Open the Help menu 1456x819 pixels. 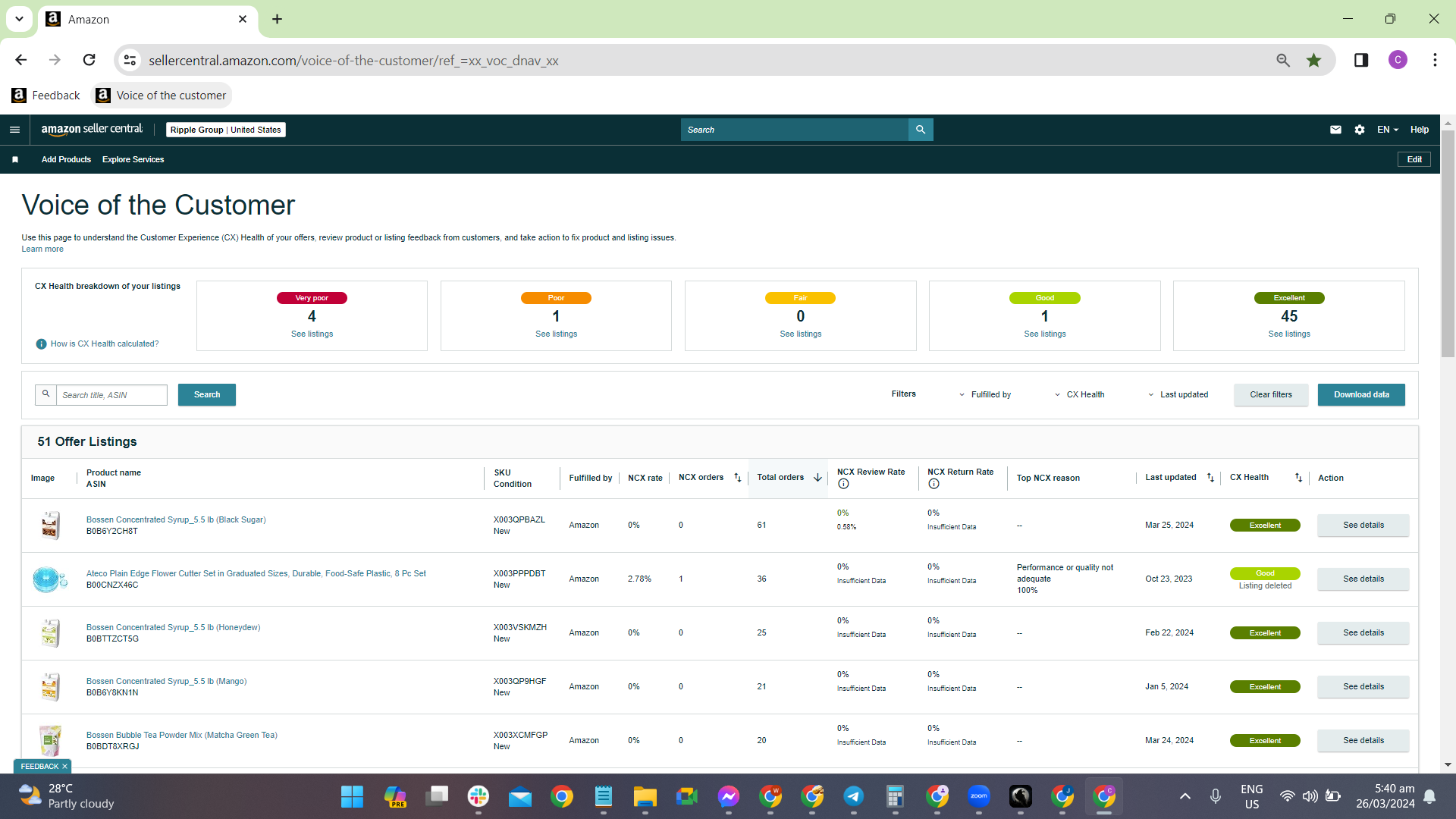pyautogui.click(x=1420, y=130)
